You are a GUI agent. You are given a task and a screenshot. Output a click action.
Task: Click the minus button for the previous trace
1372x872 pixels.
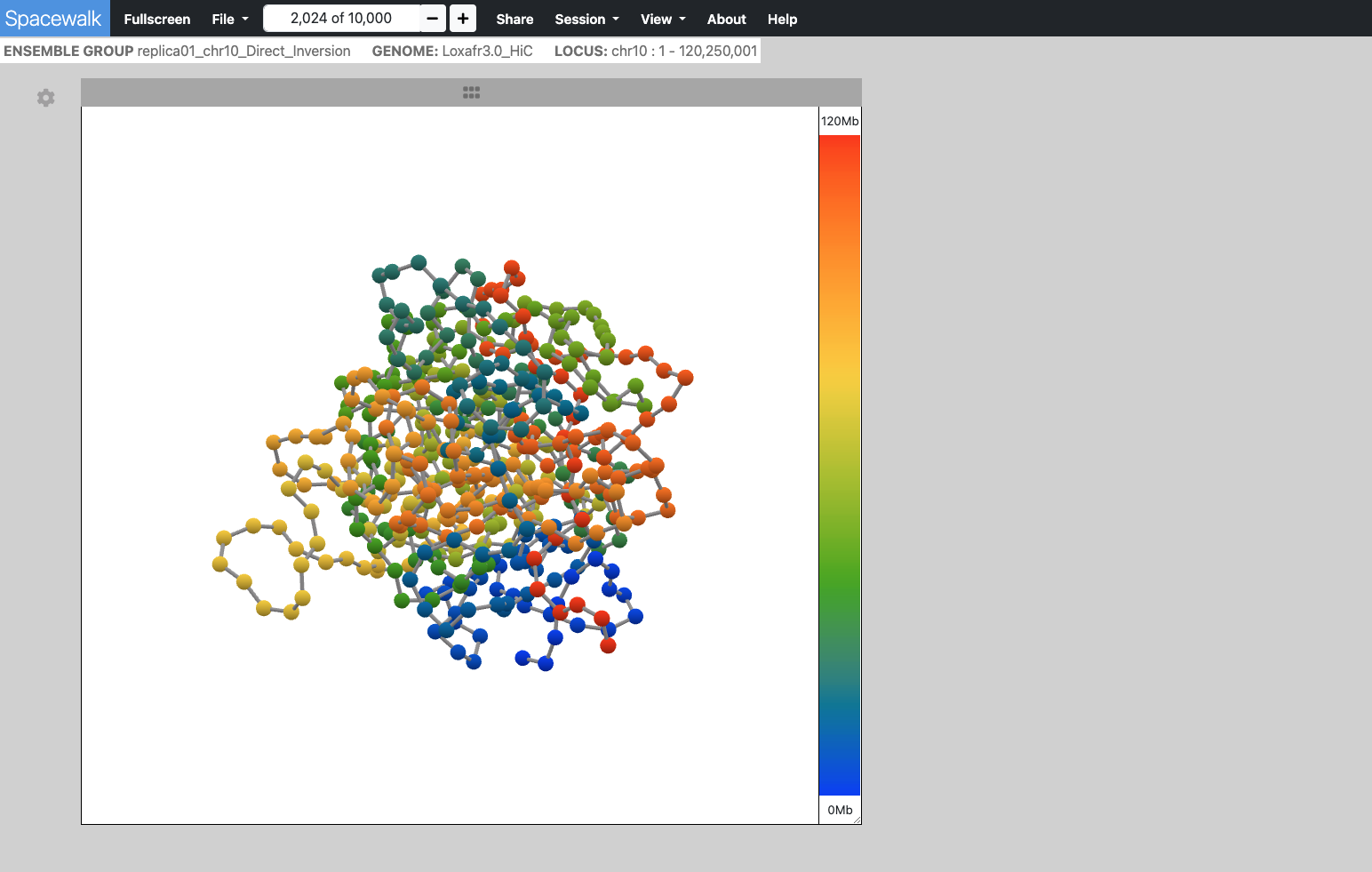(433, 19)
